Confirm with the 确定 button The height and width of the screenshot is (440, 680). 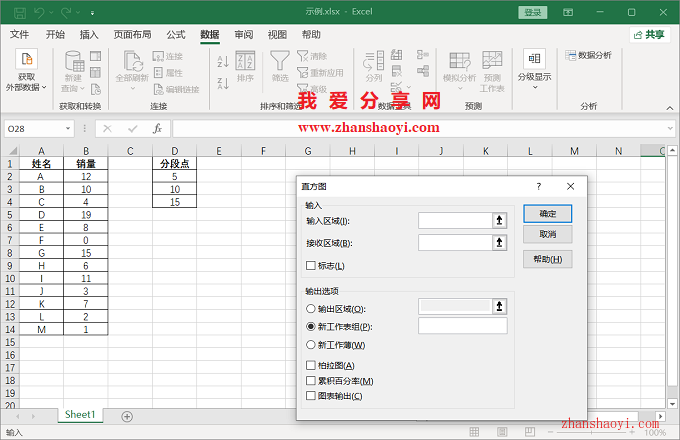click(x=547, y=214)
